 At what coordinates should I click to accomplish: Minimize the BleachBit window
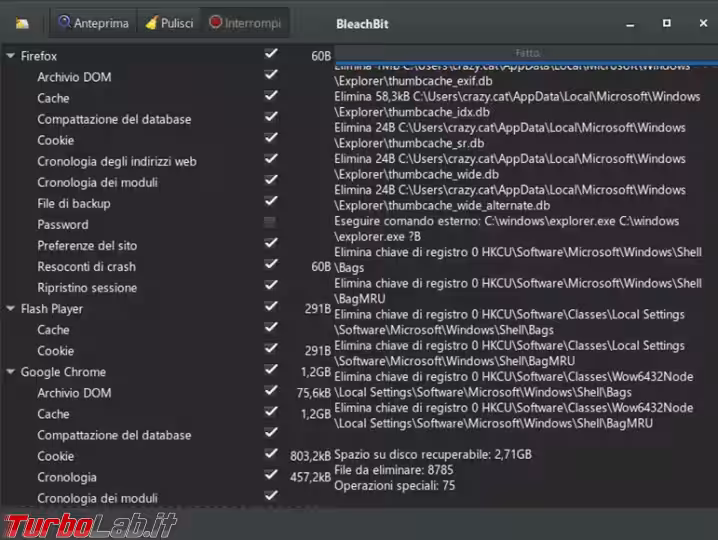(x=631, y=23)
